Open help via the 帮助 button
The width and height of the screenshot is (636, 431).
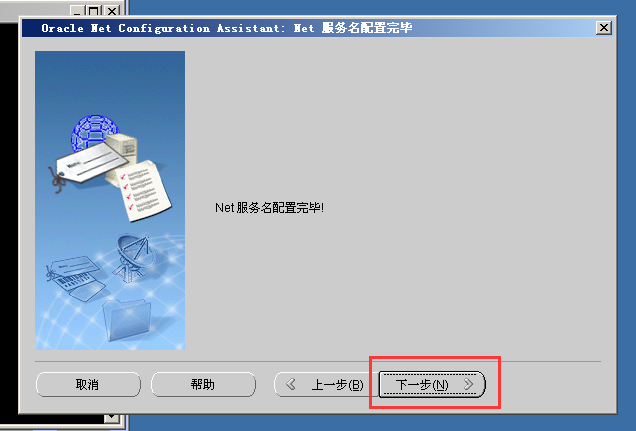(203, 384)
